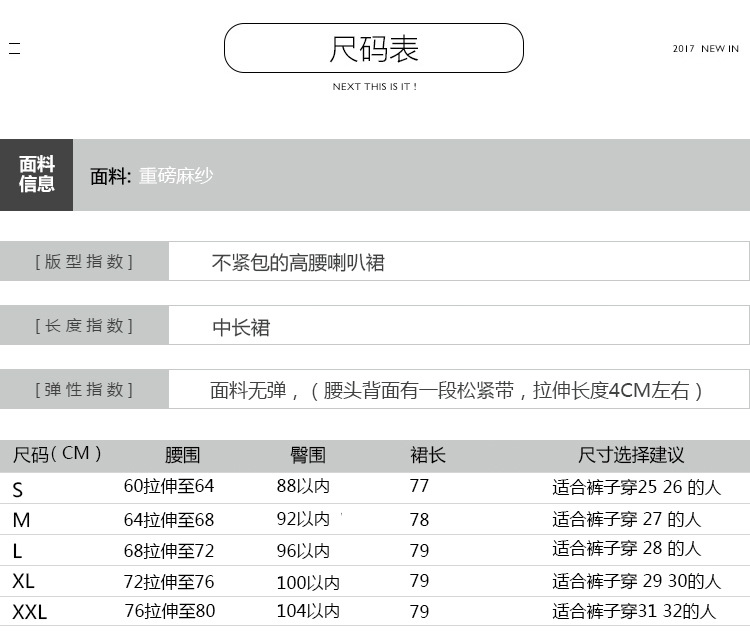The image size is (750, 642).
Task: Select the [弹性指数] label
Action: click(x=84, y=390)
